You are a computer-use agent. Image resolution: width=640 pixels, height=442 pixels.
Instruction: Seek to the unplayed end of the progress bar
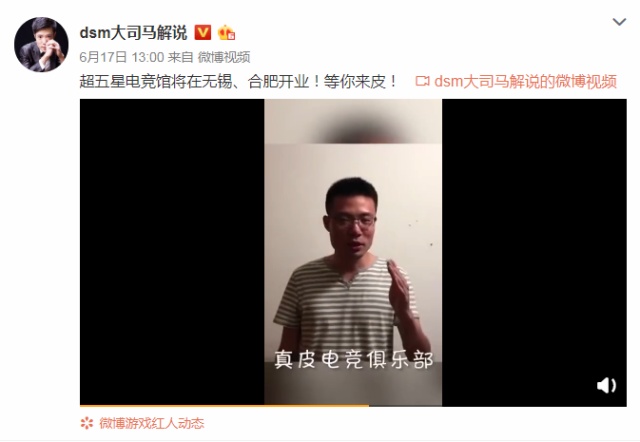click(x=498, y=406)
